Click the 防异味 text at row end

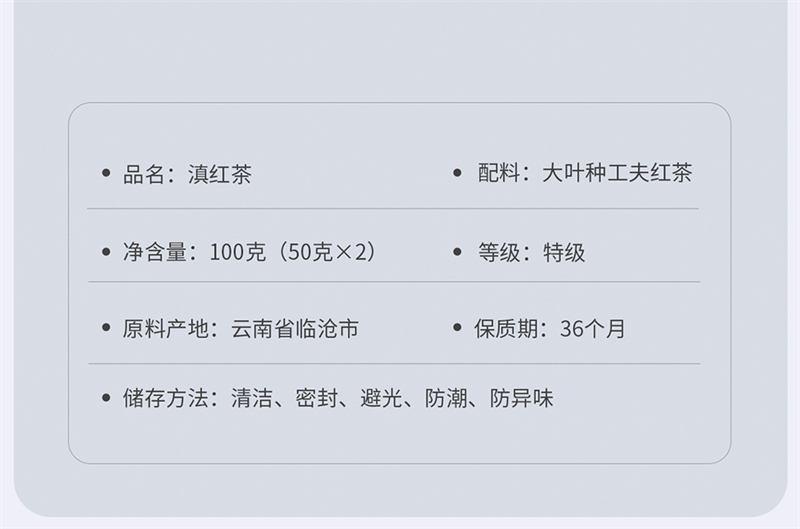coord(521,399)
